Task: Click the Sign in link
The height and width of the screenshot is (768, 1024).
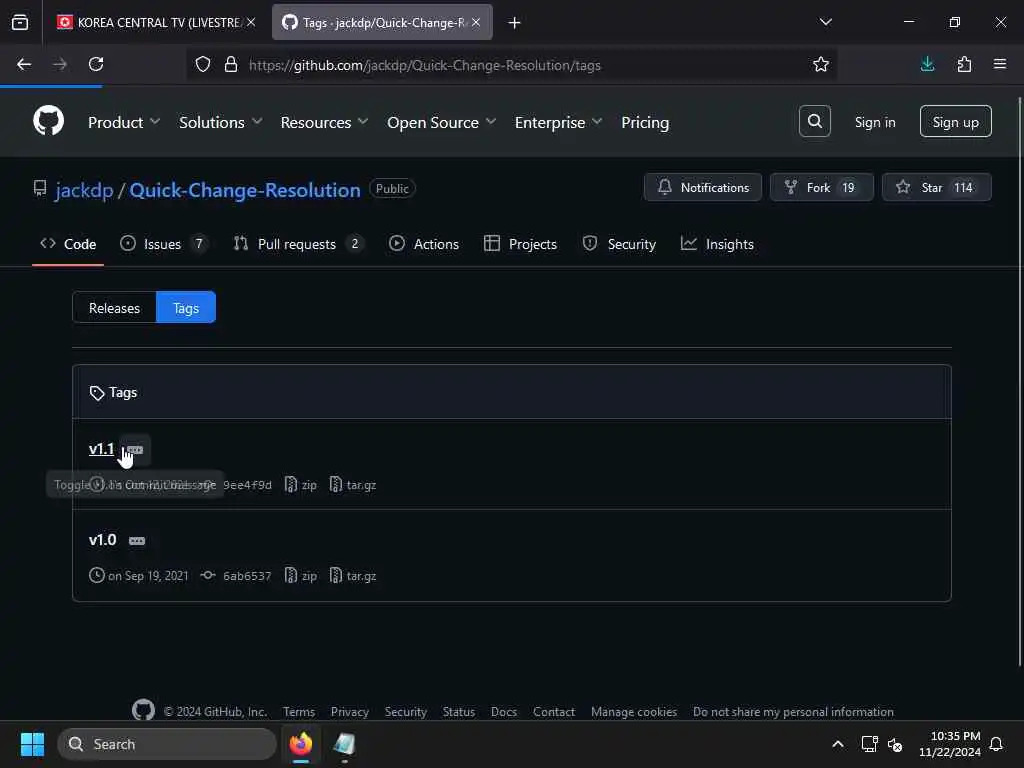Action: tap(875, 122)
